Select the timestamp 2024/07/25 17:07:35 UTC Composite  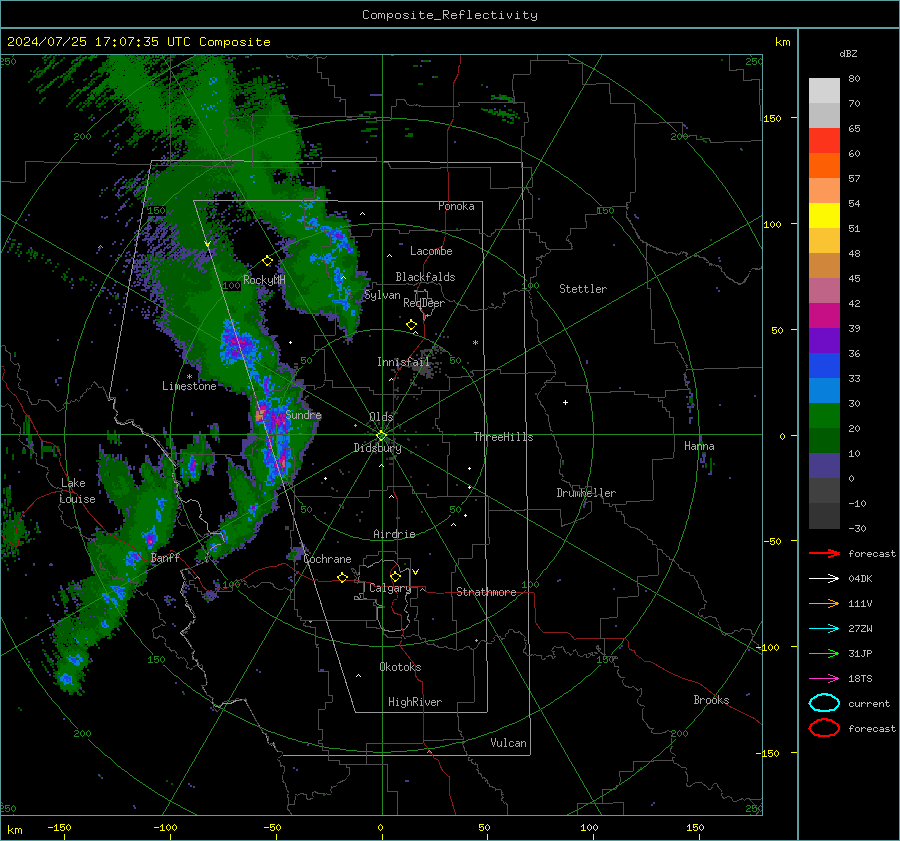coord(138,42)
